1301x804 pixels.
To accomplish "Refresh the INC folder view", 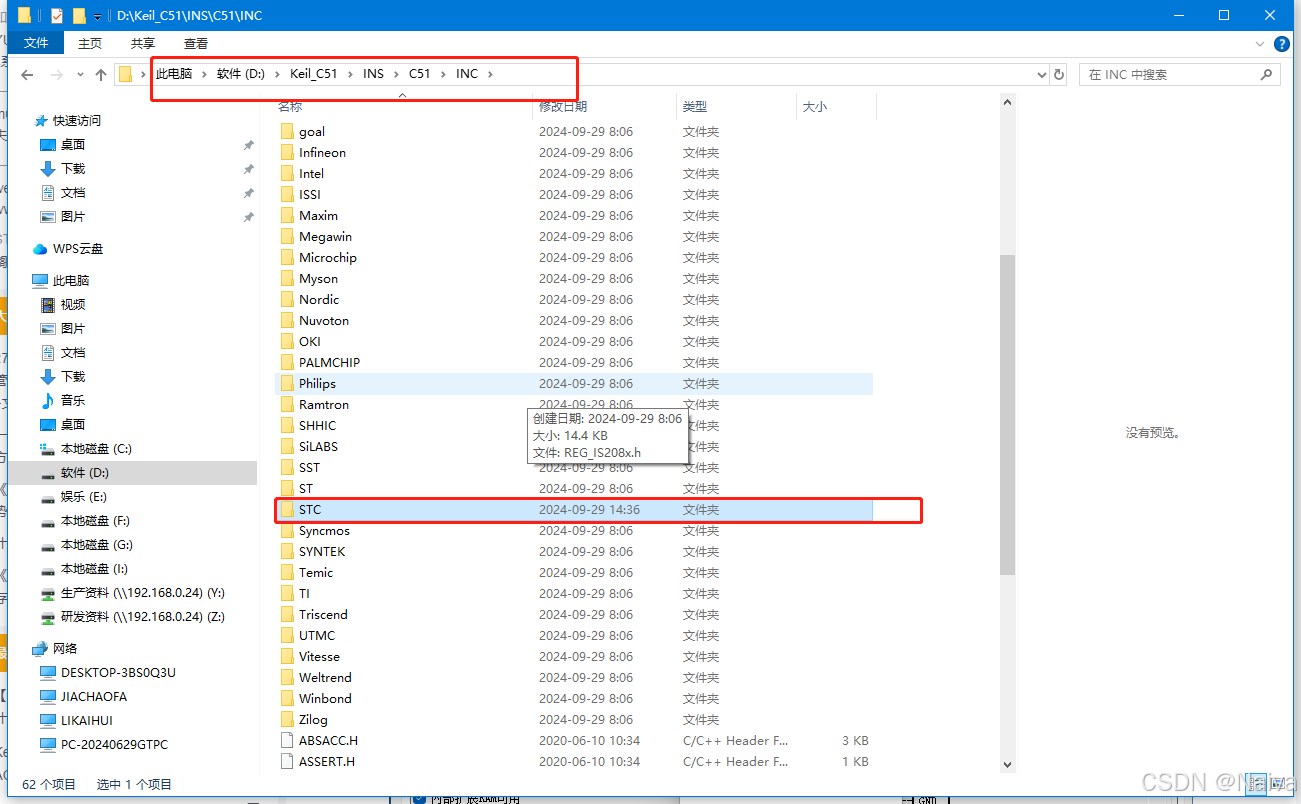I will click(x=1060, y=75).
